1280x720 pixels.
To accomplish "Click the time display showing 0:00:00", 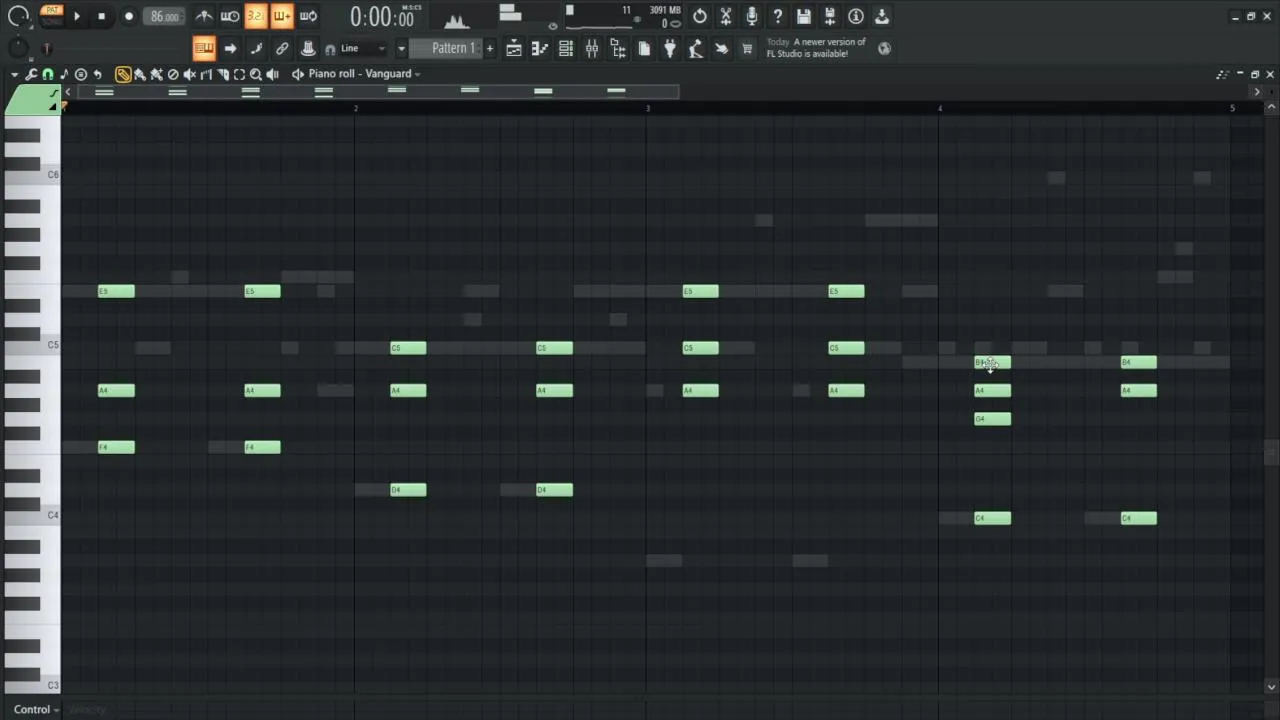I will (x=382, y=16).
